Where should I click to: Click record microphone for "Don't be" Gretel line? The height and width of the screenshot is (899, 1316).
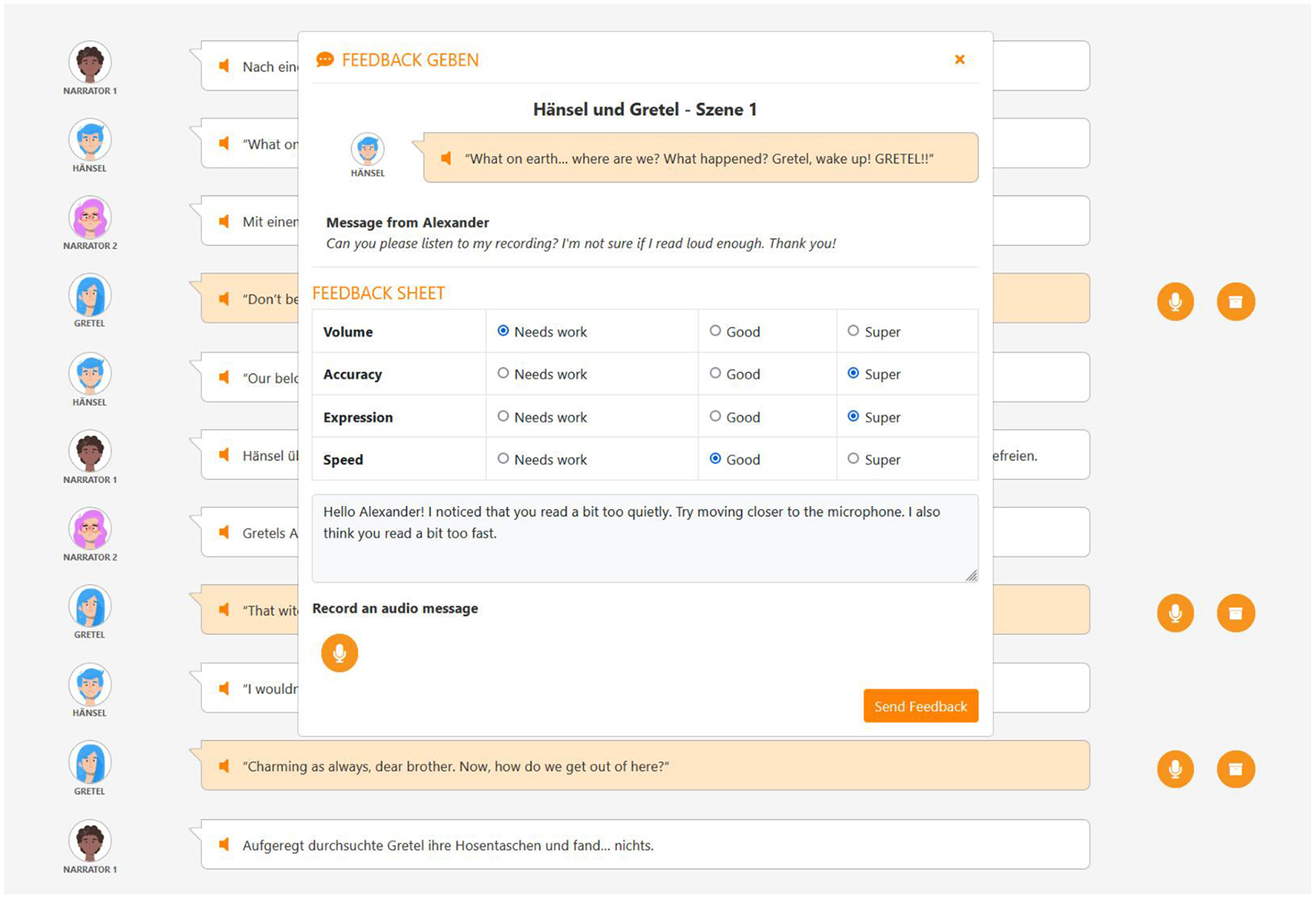pos(1175,302)
